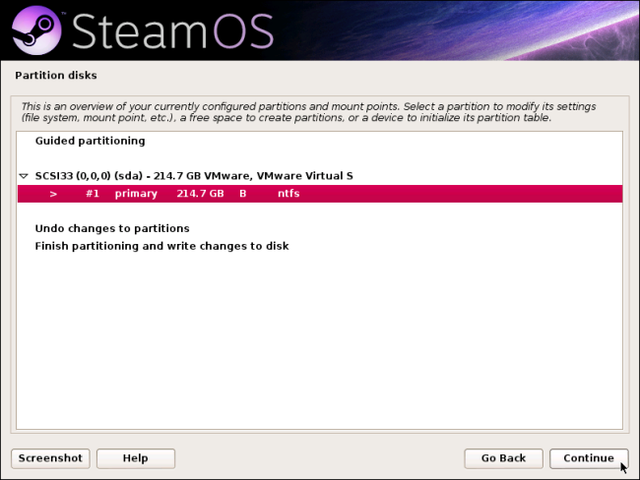Image resolution: width=640 pixels, height=480 pixels.
Task: Select Guided partitioning option
Action: tap(90, 141)
